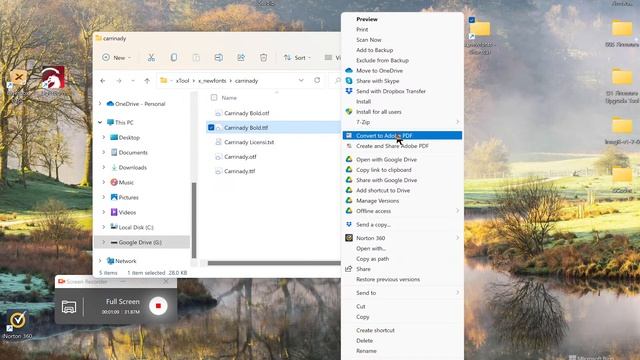This screenshot has width=640, height=360.
Task: Click the shield icon beside Install for all users
Action: (349, 111)
